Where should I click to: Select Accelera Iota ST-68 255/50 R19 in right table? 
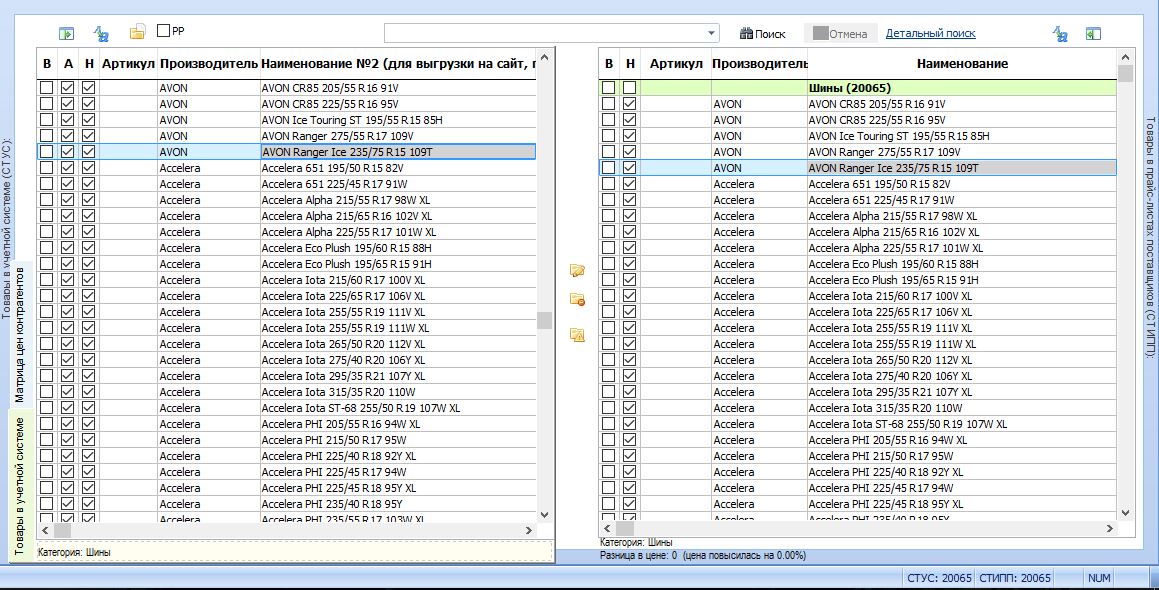962,424
